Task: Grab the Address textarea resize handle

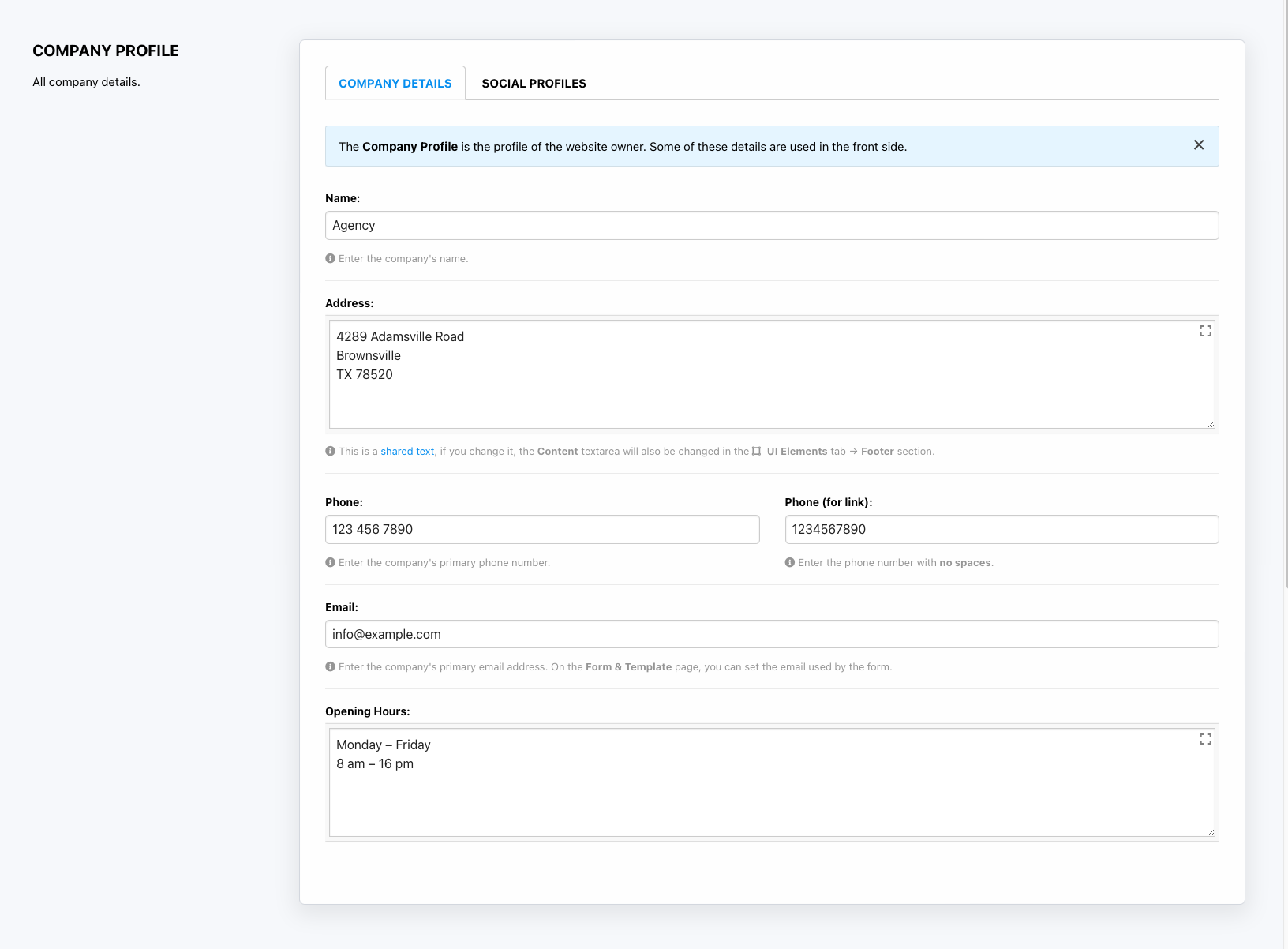Action: tap(1211, 424)
